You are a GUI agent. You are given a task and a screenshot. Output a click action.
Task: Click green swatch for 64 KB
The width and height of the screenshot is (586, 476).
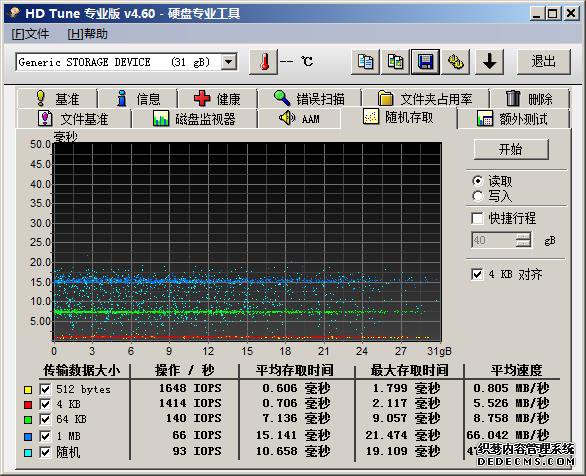tap(28, 420)
